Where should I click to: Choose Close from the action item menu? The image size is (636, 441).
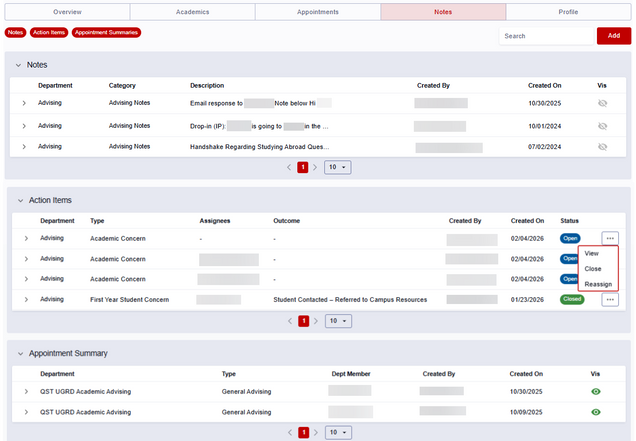[x=593, y=269]
